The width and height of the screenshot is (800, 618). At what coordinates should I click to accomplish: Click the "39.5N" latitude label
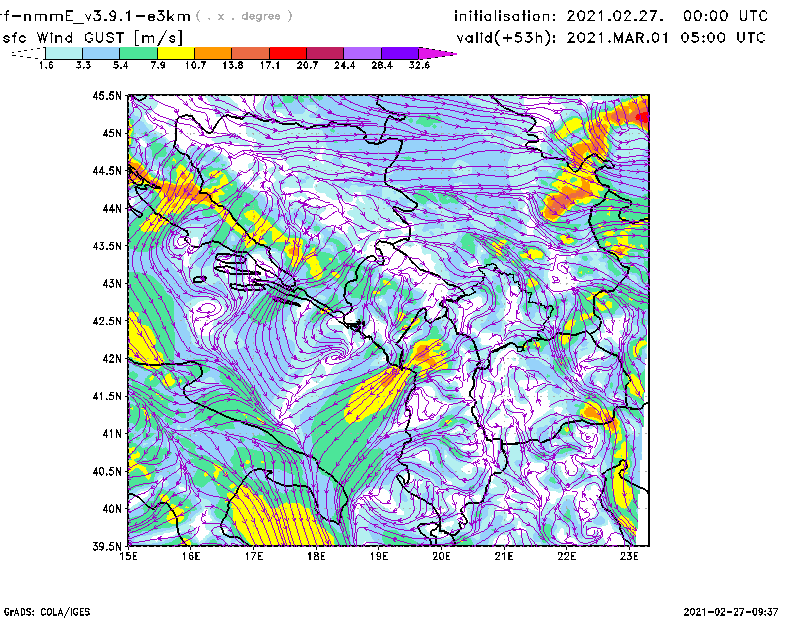click(x=107, y=547)
